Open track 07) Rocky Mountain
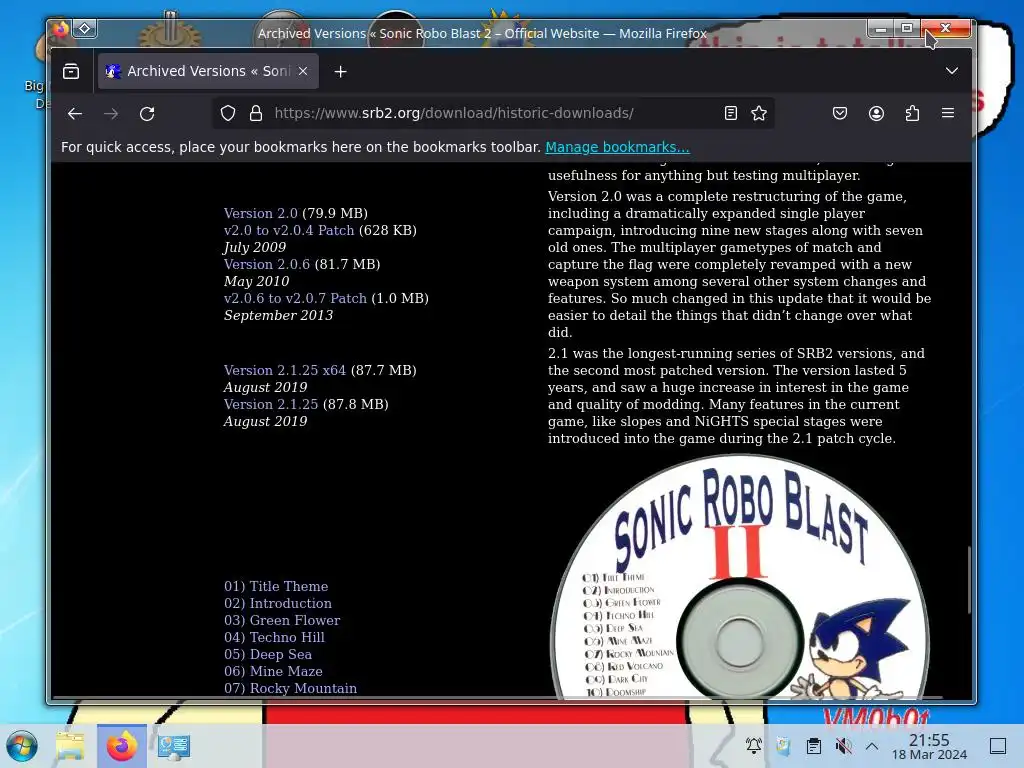The width and height of the screenshot is (1024, 768). coord(291,688)
